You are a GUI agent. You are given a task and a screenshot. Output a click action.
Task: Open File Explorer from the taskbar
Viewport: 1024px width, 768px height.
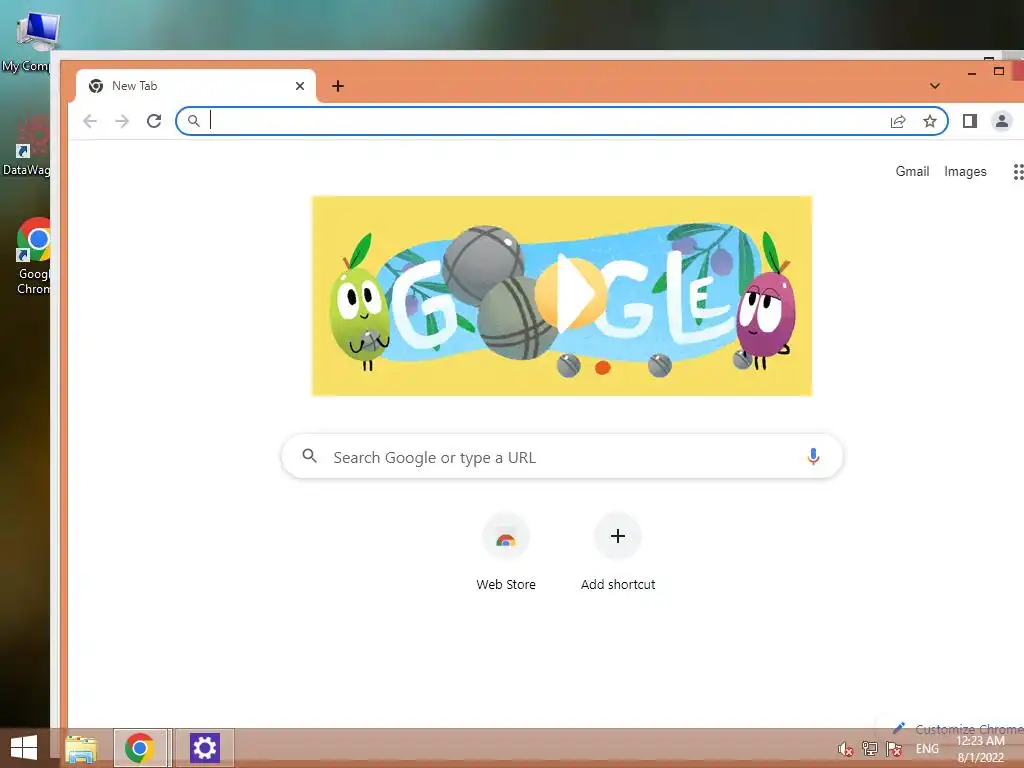(x=80, y=748)
